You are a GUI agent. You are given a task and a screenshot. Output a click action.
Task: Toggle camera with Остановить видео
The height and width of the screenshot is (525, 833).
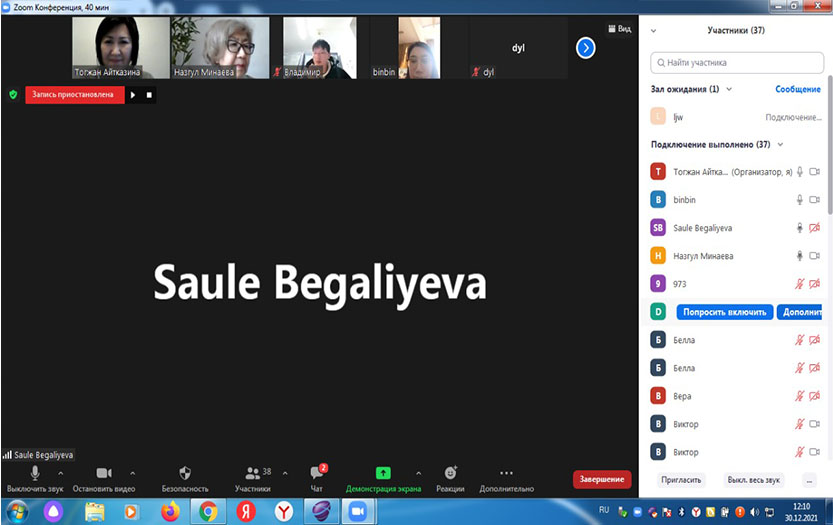pyautogui.click(x=104, y=473)
